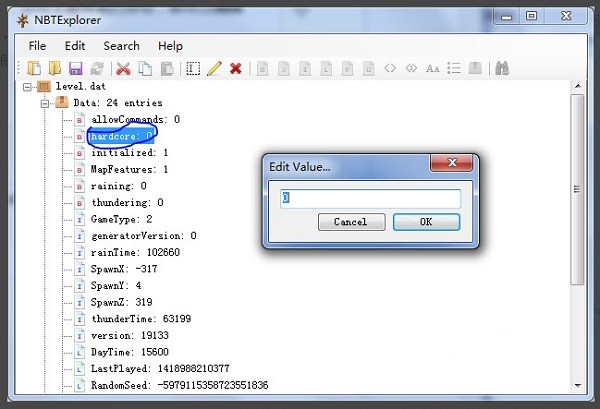Screen dimensions: 600x409
Task: Select the GameType: 2 entry
Action: click(121, 219)
